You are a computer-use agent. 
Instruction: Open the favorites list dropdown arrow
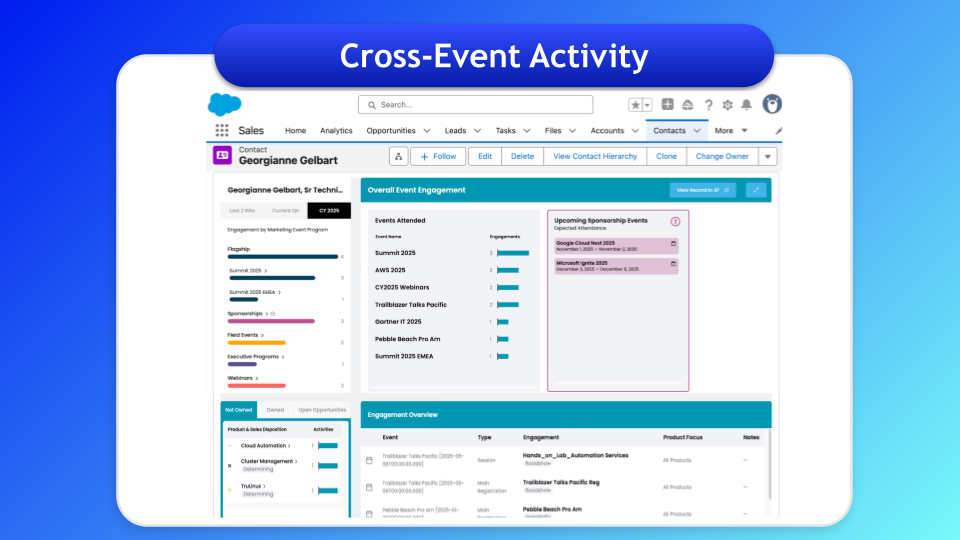pyautogui.click(x=647, y=105)
